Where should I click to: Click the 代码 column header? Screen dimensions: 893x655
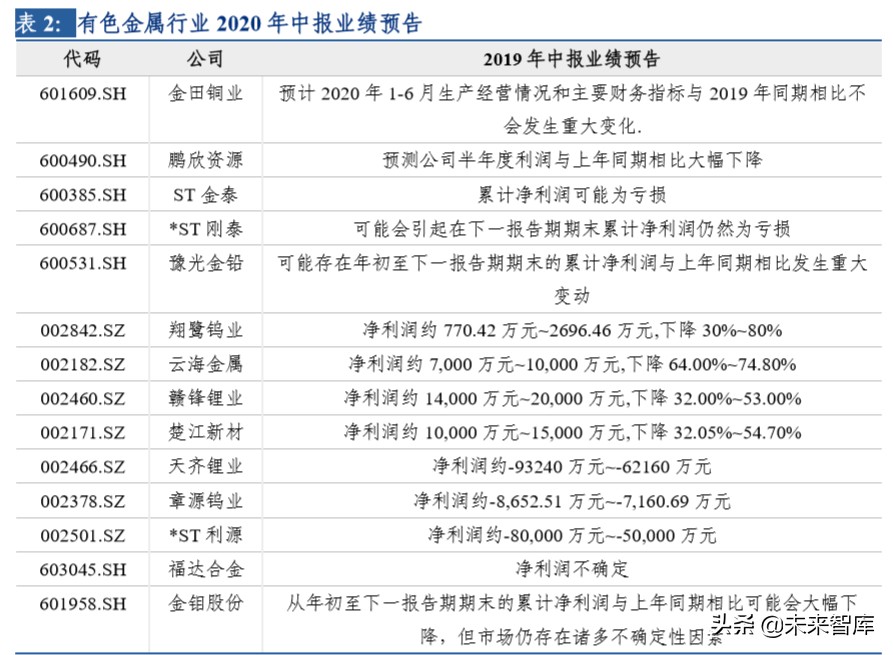[x=84, y=59]
